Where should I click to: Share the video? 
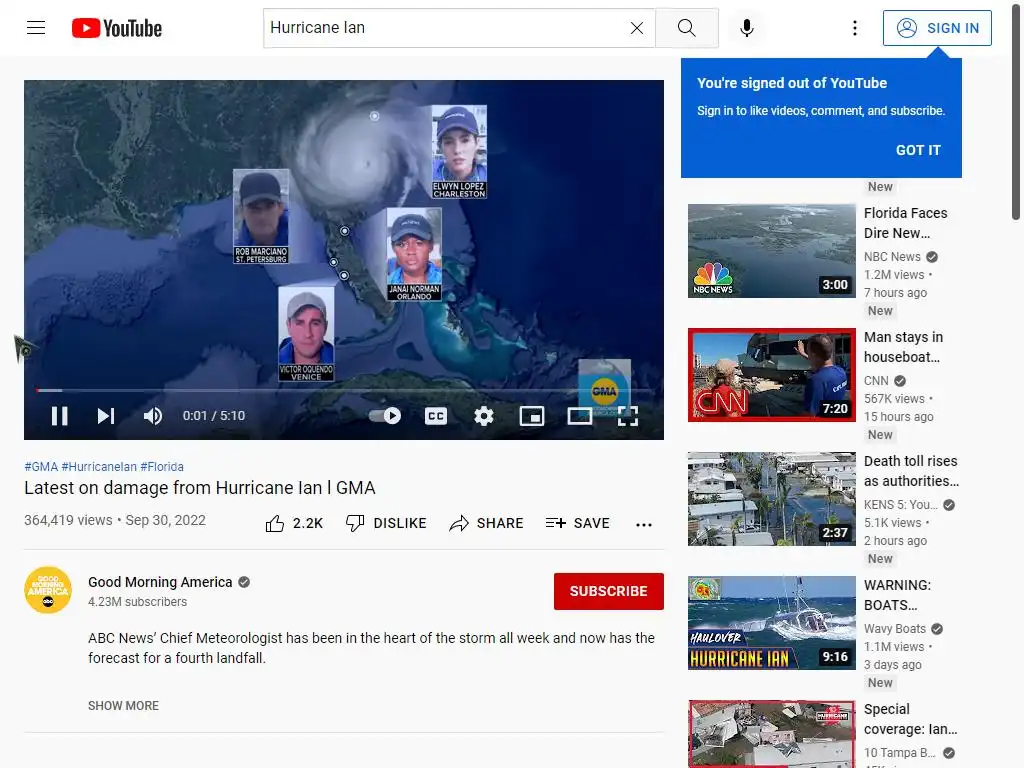pos(487,523)
